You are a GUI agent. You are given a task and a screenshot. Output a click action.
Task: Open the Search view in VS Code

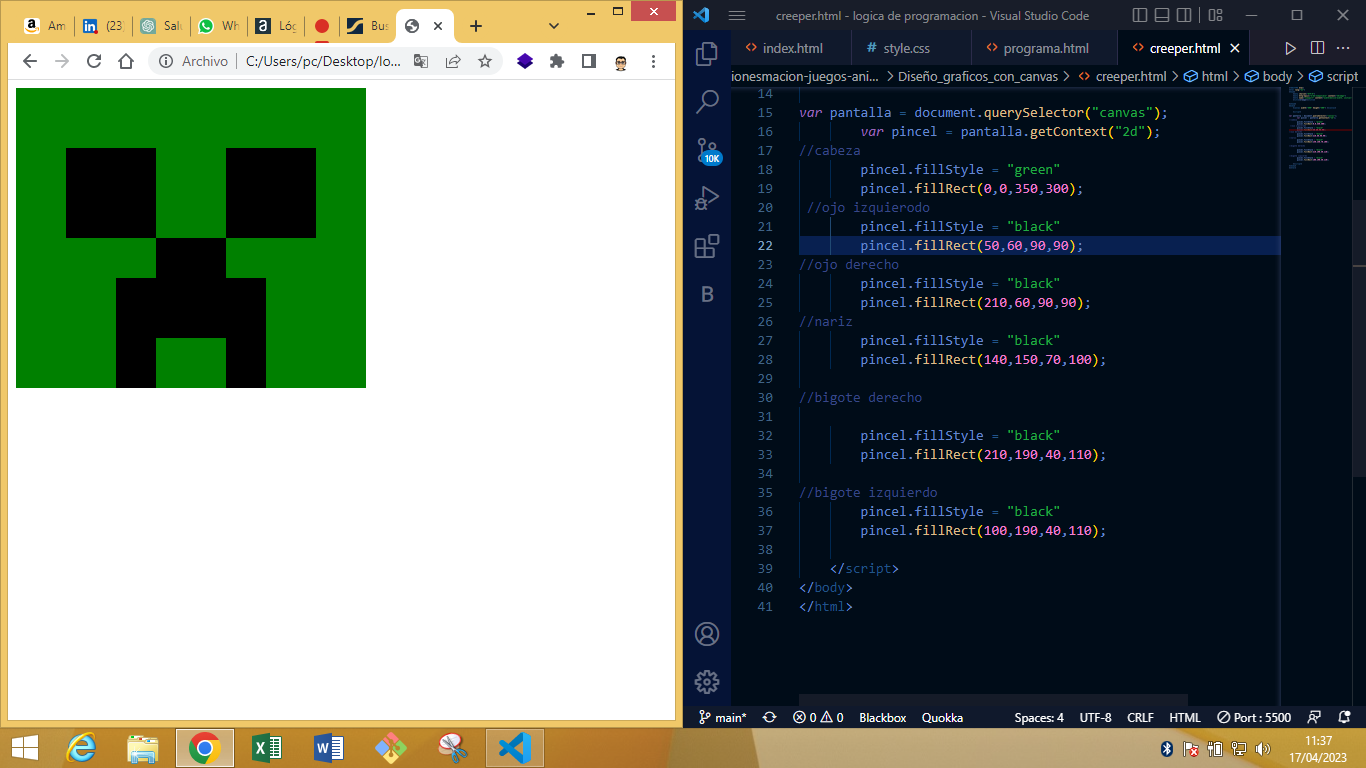click(x=707, y=101)
